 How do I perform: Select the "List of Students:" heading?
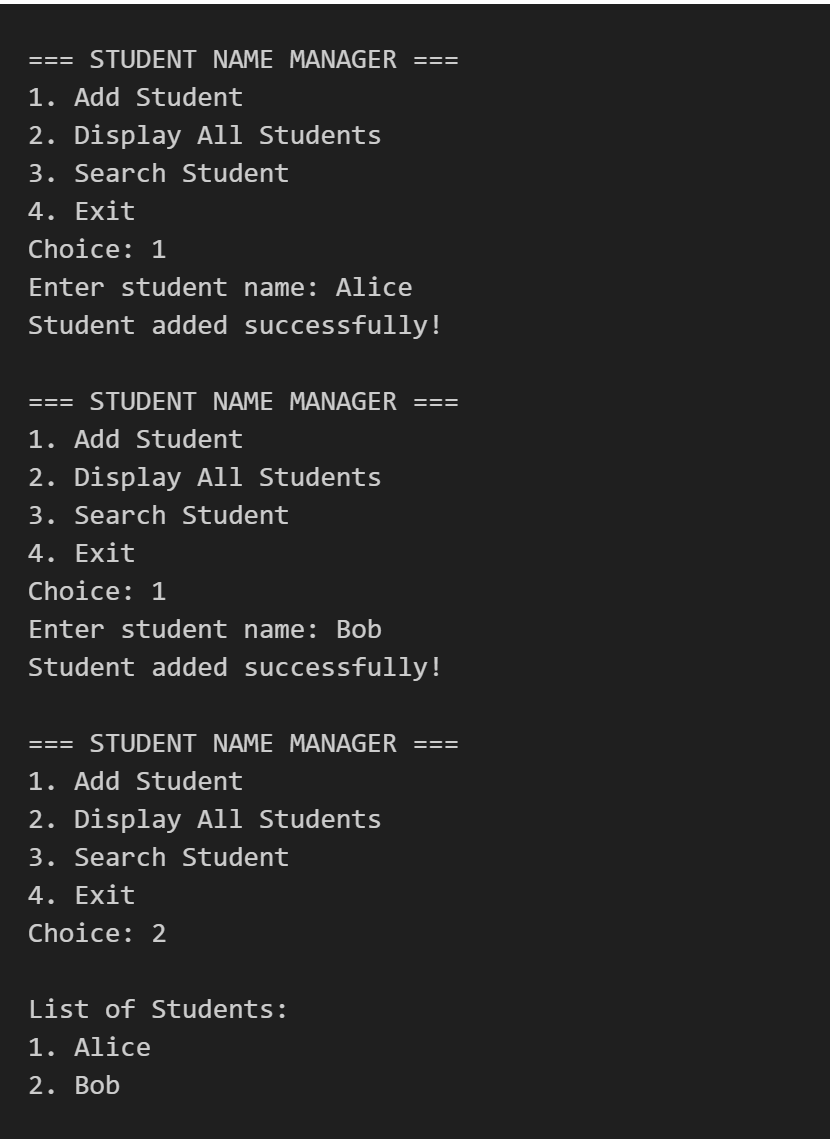pyautogui.click(x=158, y=1010)
